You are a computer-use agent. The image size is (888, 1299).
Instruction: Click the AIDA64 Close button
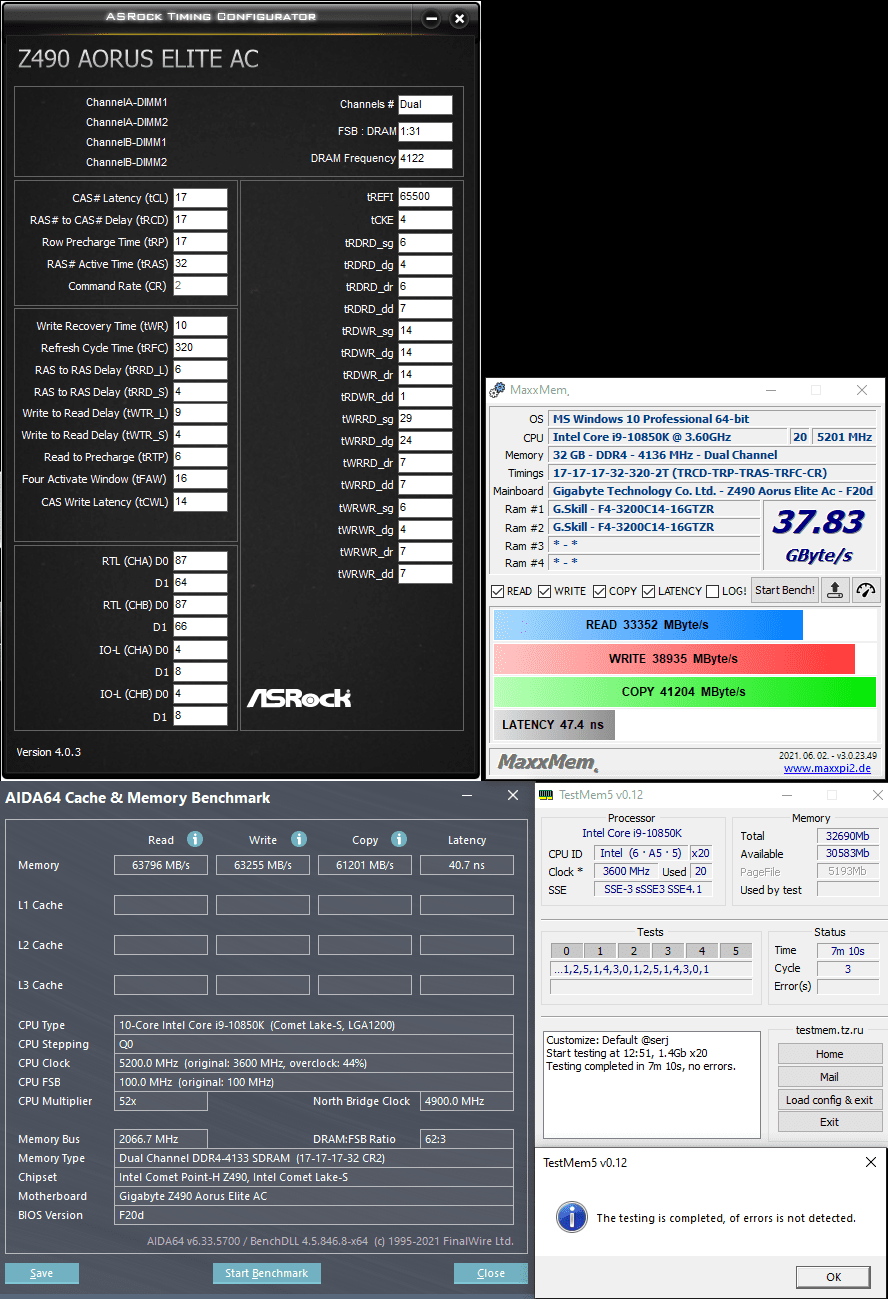pyautogui.click(x=491, y=1273)
